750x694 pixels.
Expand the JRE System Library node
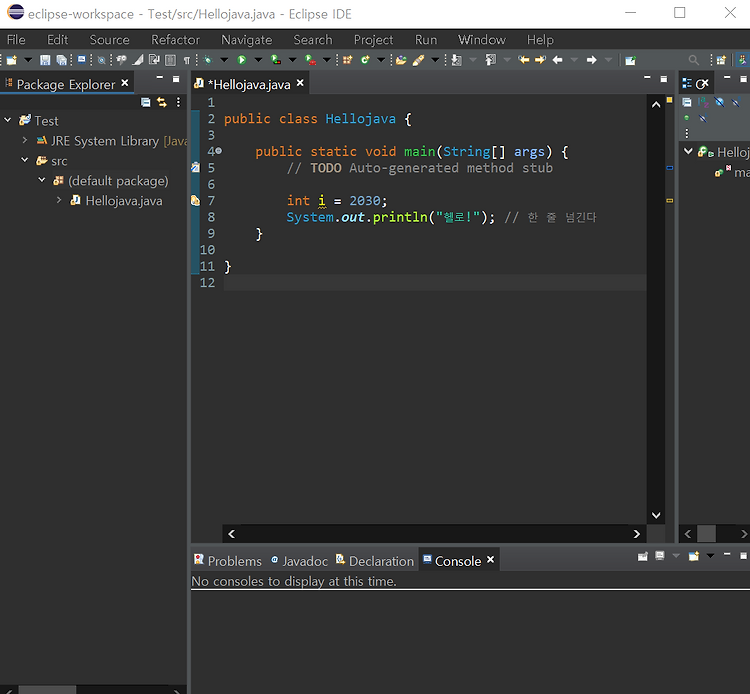coord(25,141)
